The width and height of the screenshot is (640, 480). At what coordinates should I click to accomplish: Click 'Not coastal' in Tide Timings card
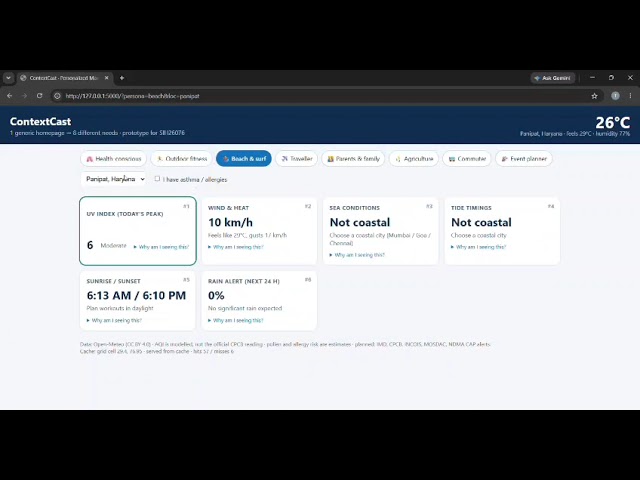tap(481, 222)
